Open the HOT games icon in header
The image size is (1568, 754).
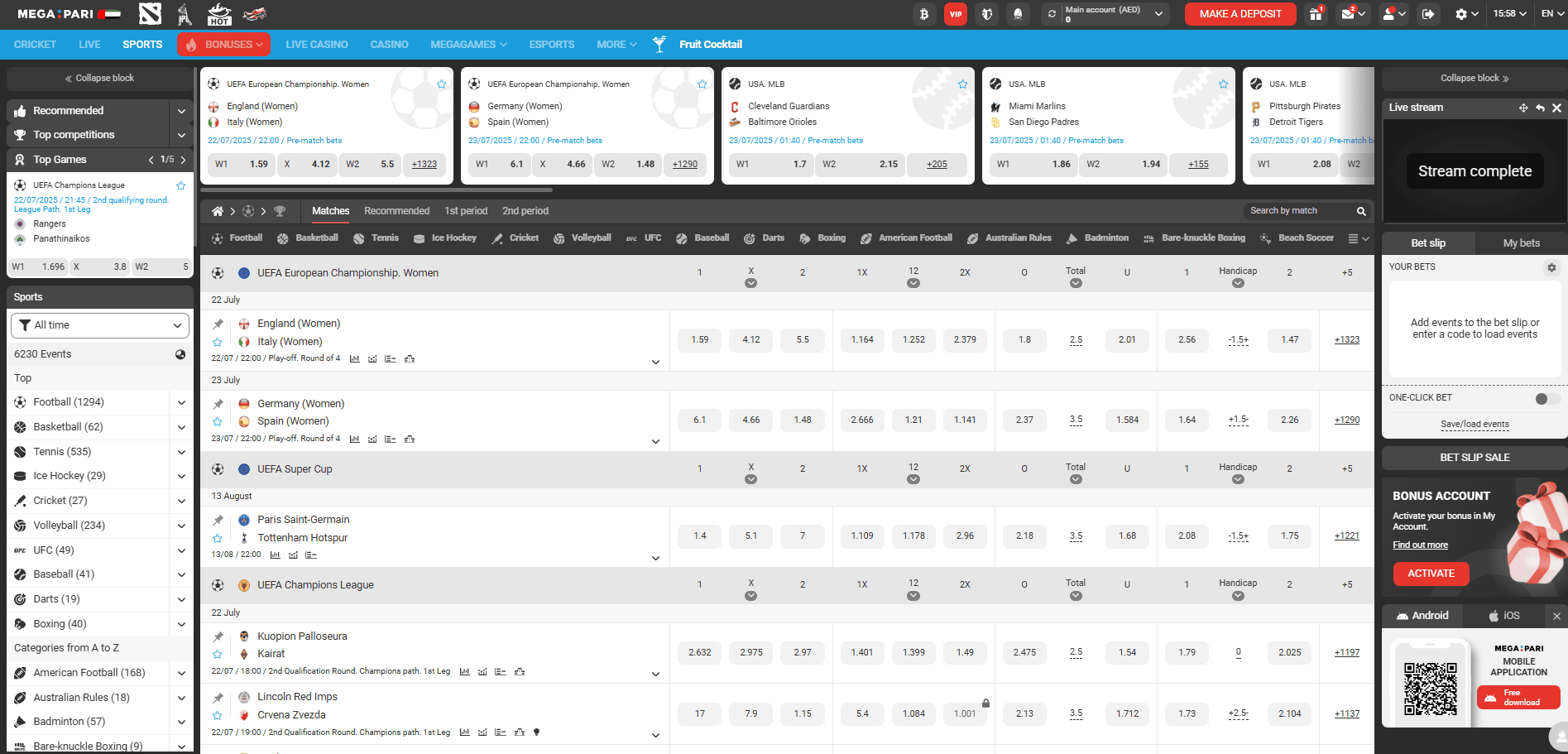[219, 14]
